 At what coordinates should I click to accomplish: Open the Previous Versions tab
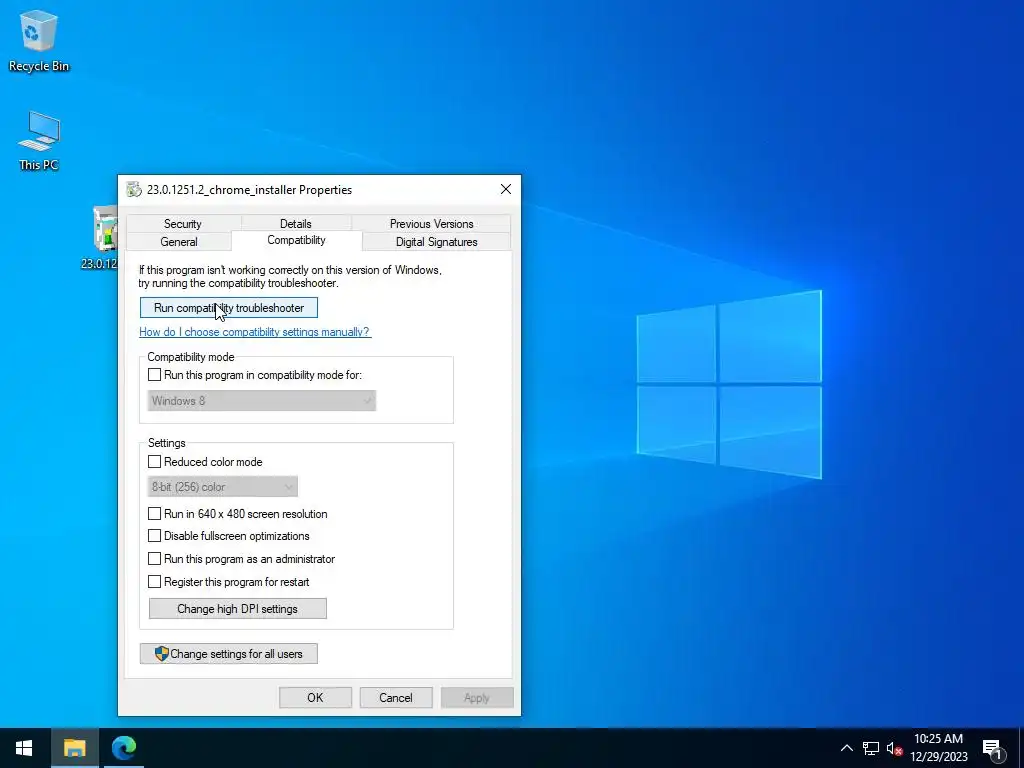tap(432, 223)
